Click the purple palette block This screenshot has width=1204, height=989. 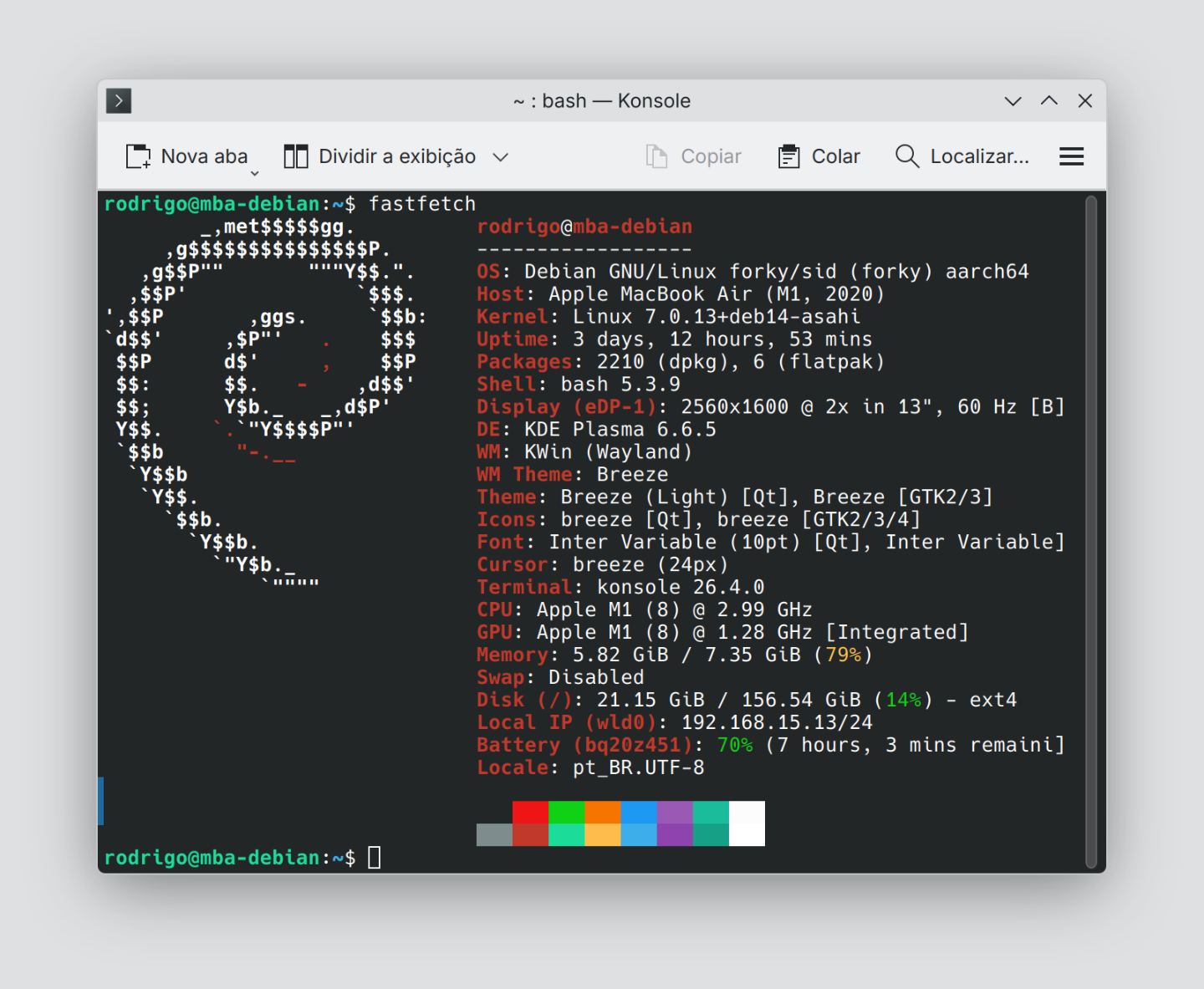(675, 813)
